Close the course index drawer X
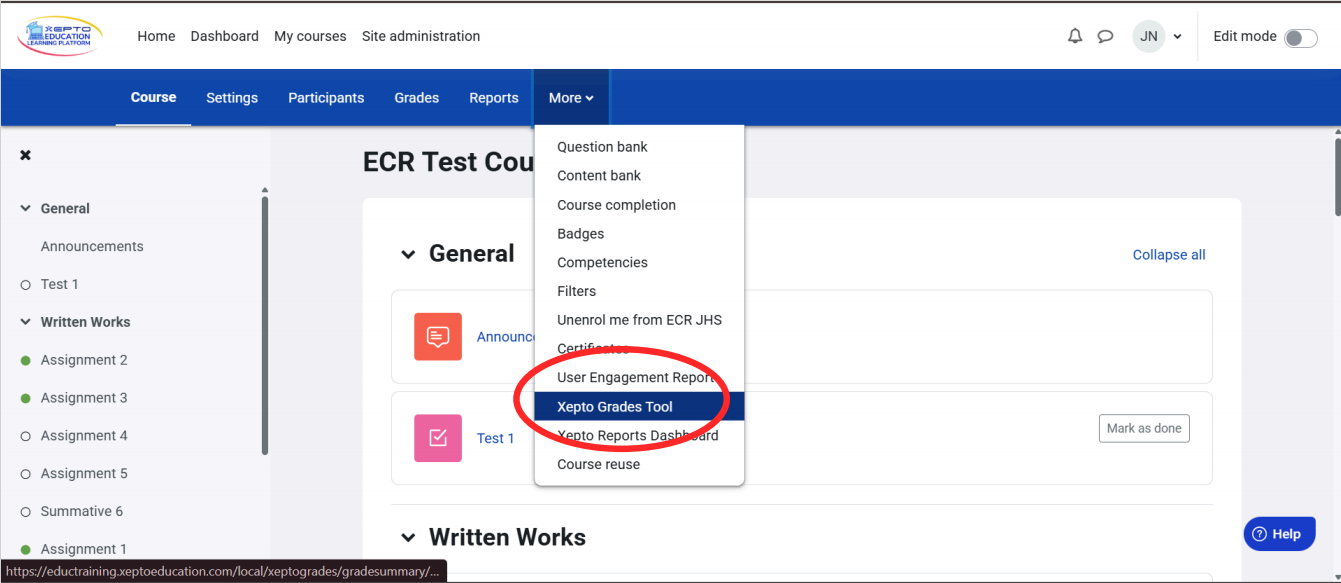Image resolution: width=1341 pixels, height=583 pixels. pos(26,155)
